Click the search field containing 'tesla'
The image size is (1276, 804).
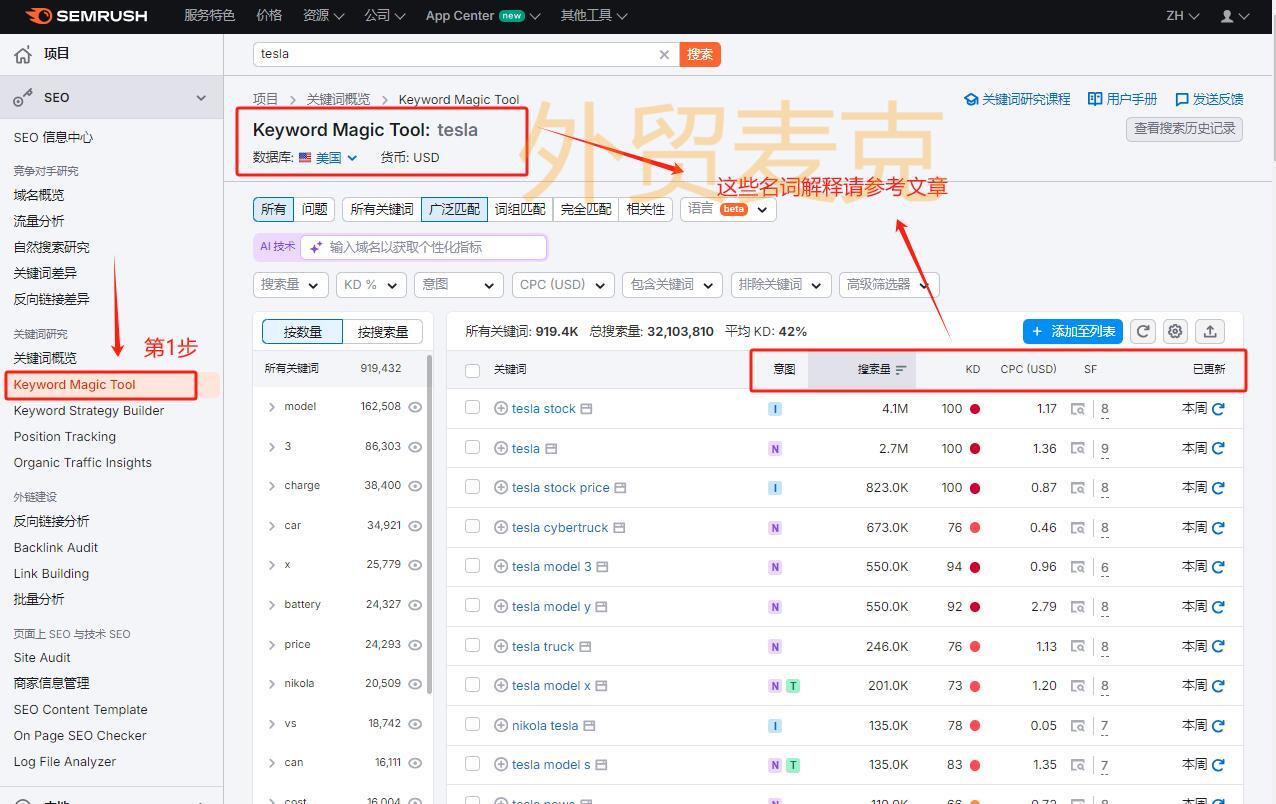(x=450, y=54)
